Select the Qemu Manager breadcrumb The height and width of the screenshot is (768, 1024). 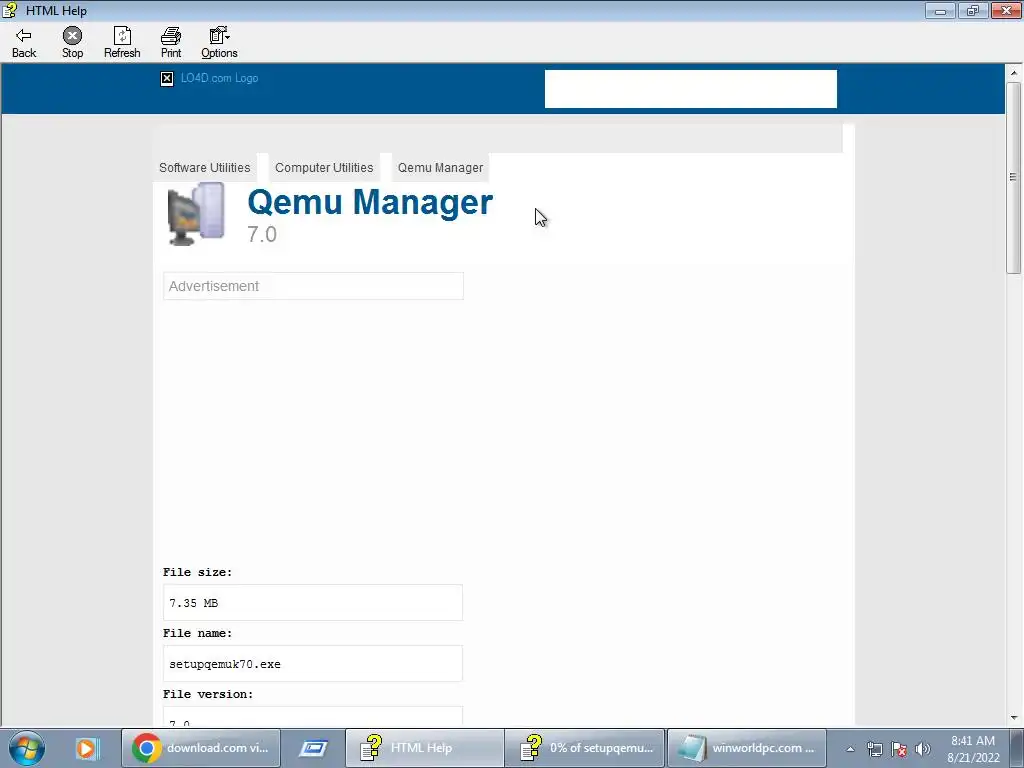(x=440, y=167)
